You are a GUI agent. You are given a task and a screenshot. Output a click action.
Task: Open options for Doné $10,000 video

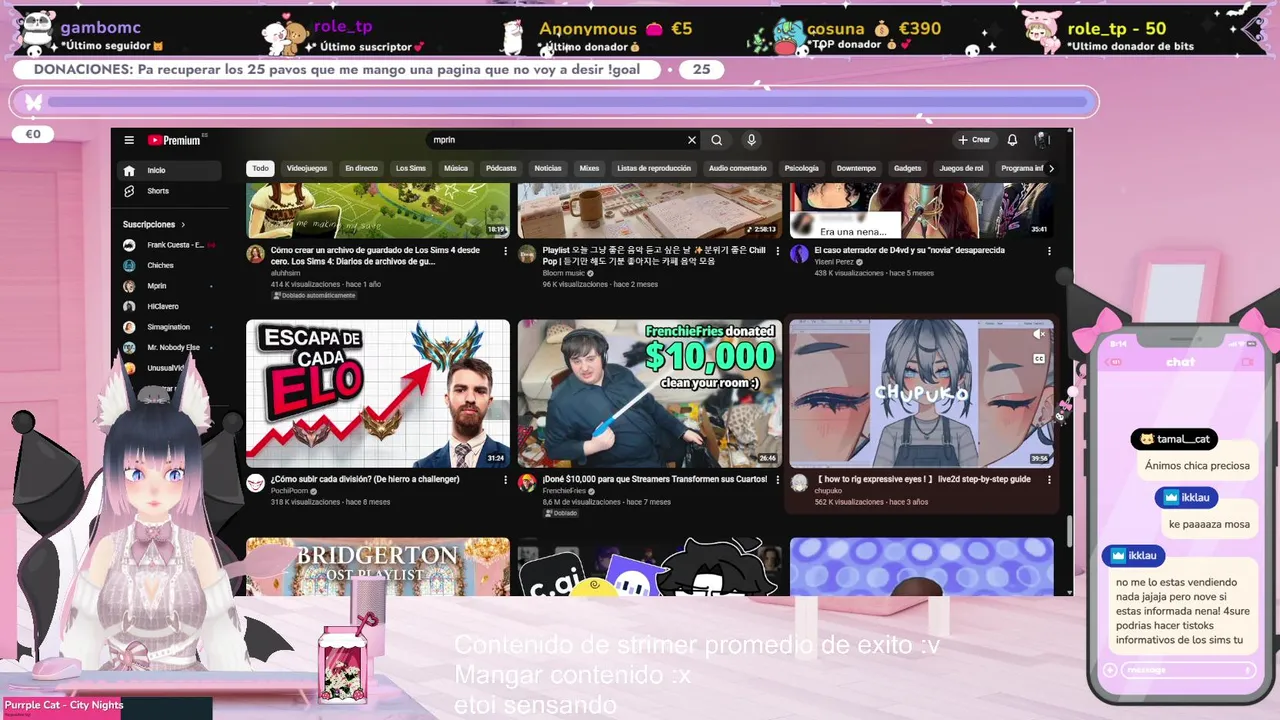pos(777,480)
